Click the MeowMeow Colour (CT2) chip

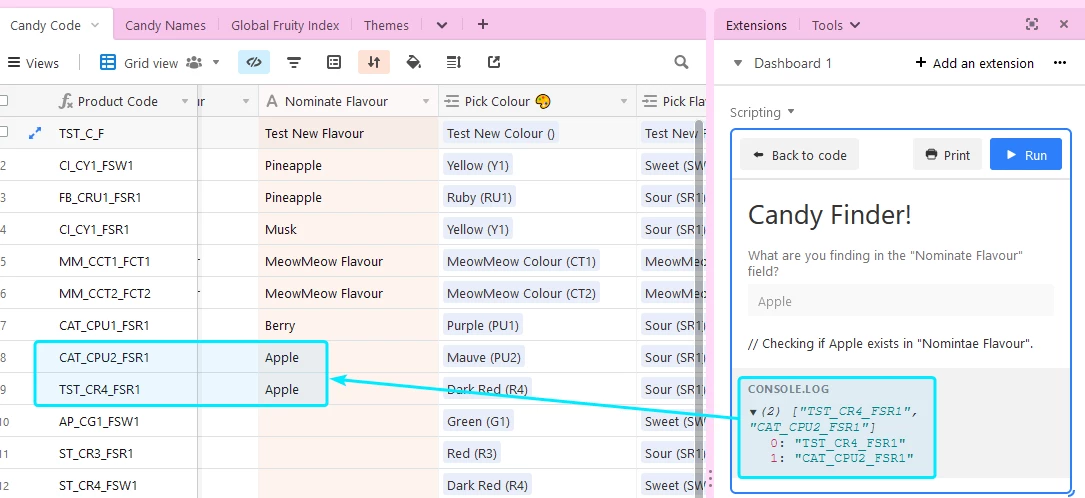521,293
